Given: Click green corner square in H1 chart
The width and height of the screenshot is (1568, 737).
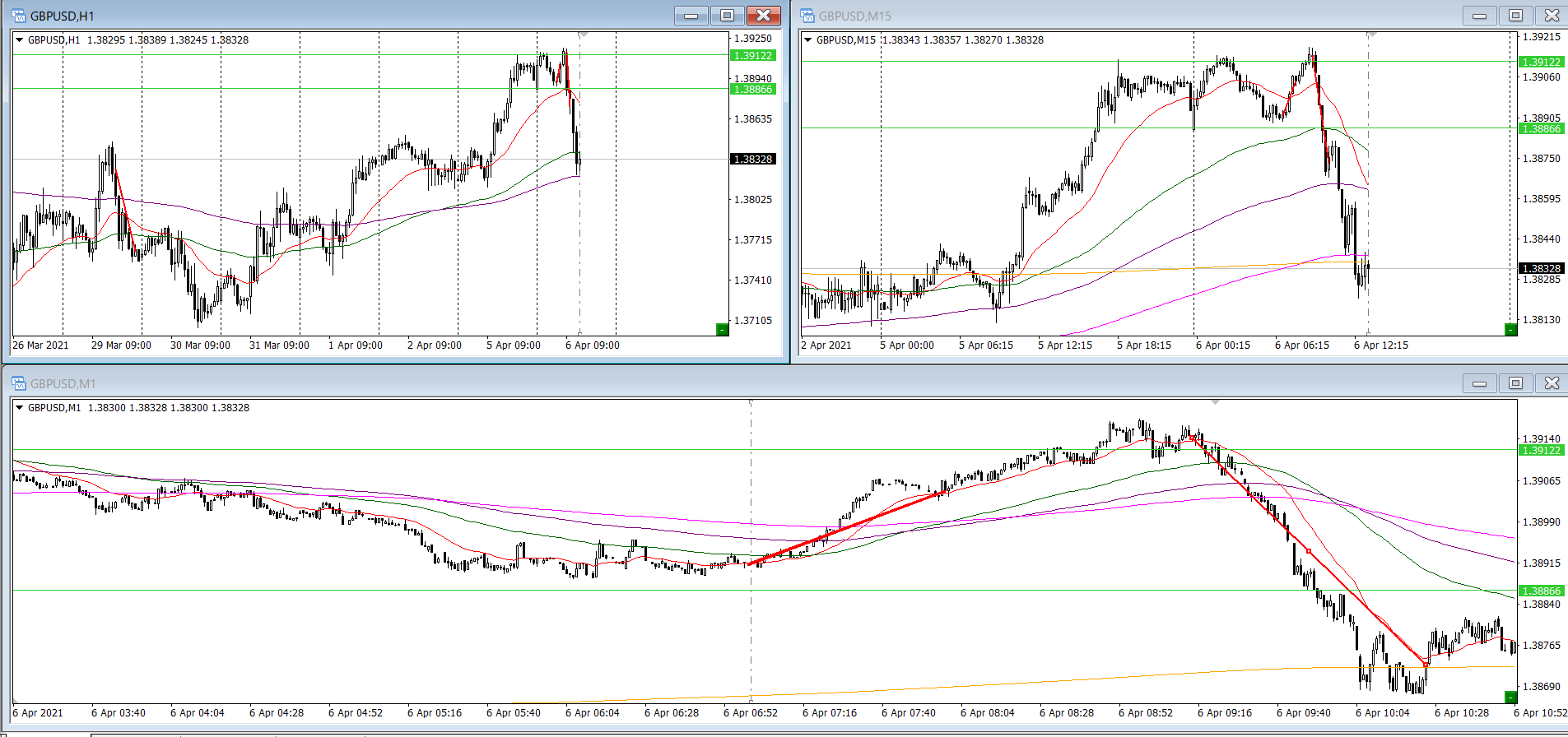Looking at the screenshot, I should pos(722,330).
